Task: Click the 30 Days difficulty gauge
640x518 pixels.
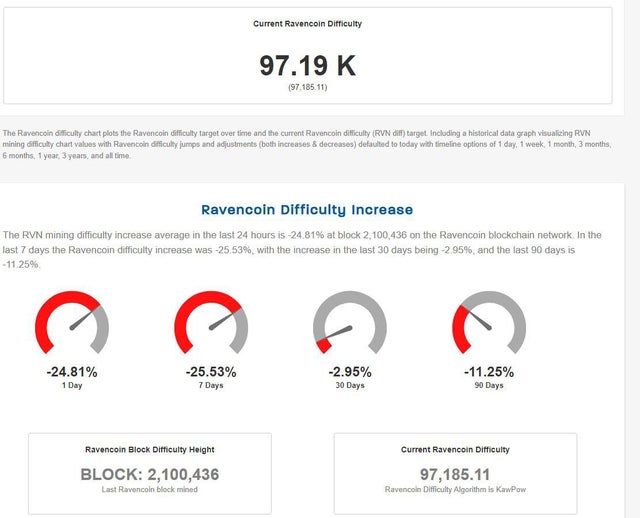Action: click(350, 324)
